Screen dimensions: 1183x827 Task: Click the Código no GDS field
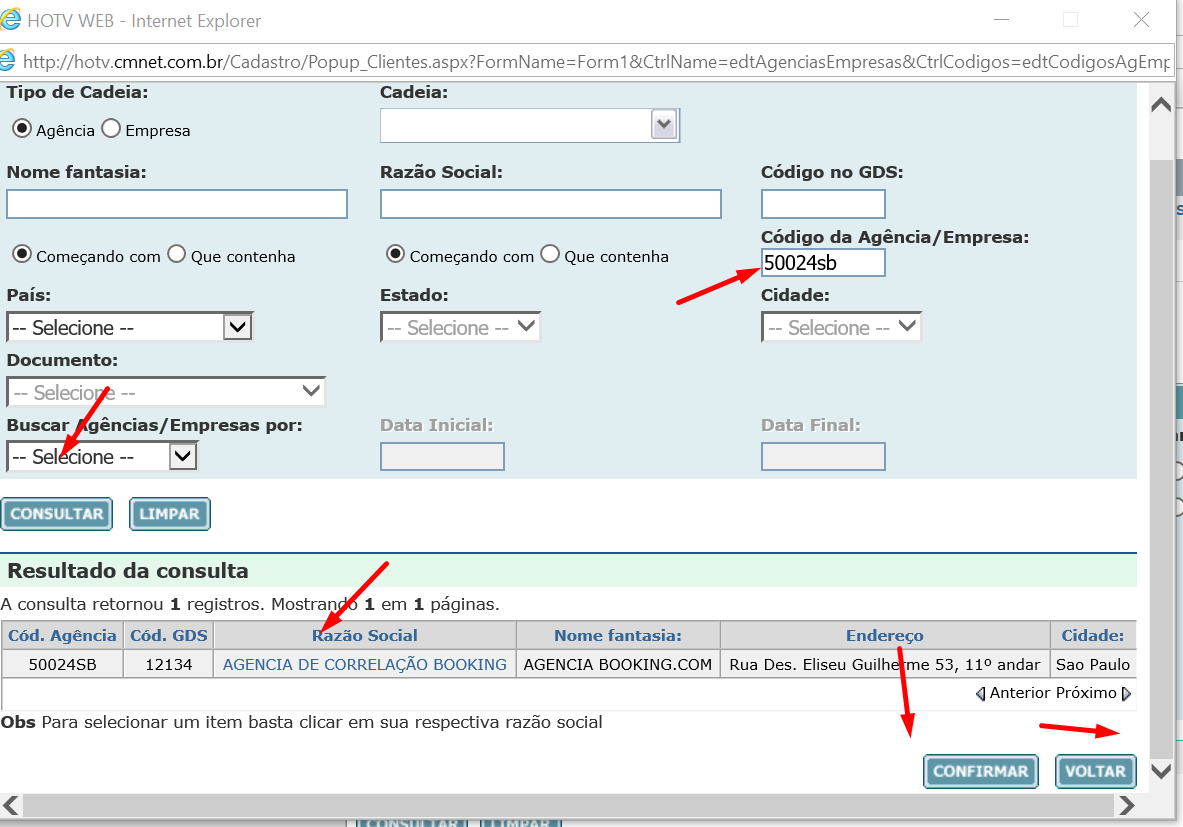[823, 204]
